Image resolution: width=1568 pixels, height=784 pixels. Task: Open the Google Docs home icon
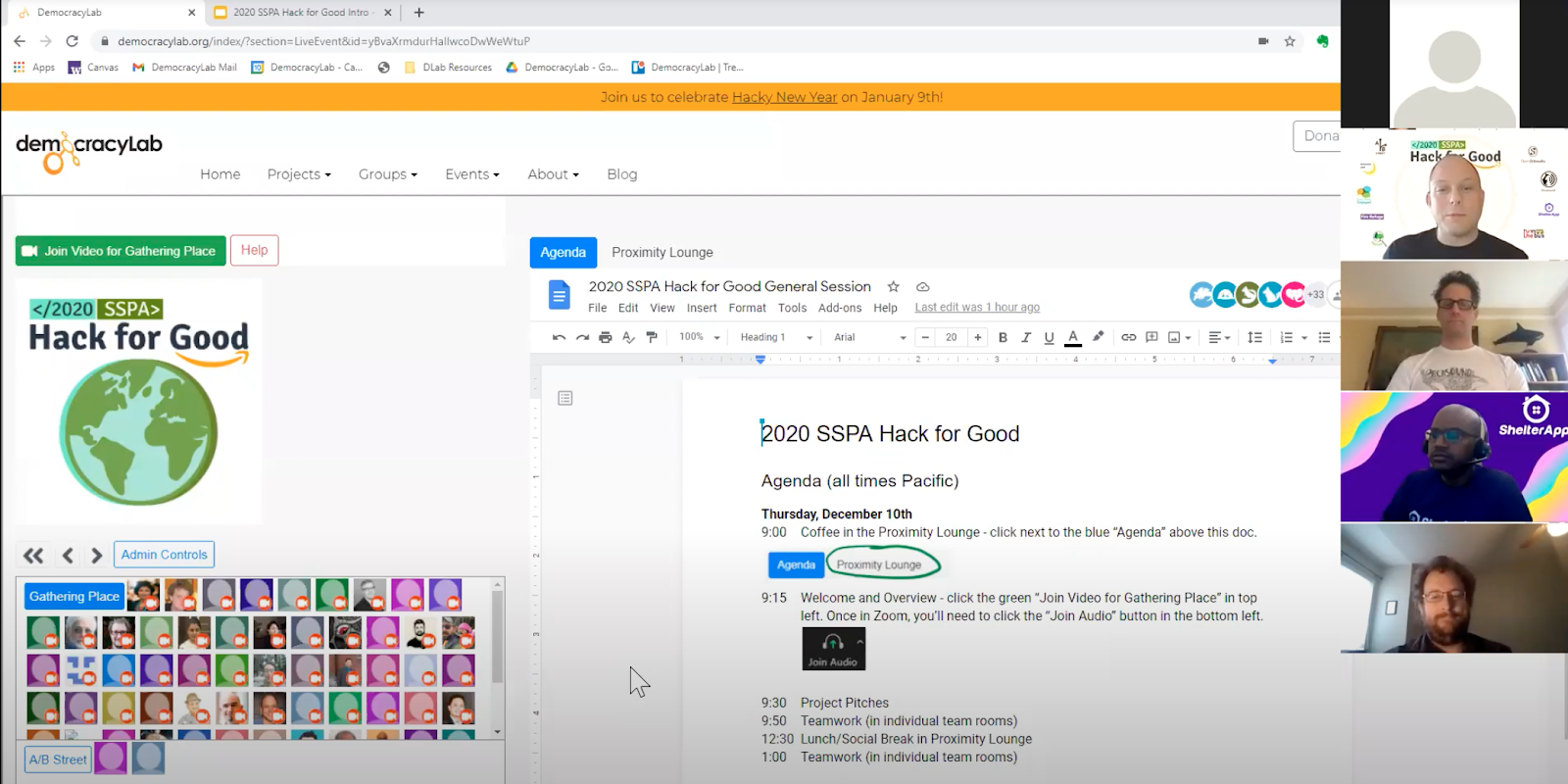pyautogui.click(x=559, y=295)
